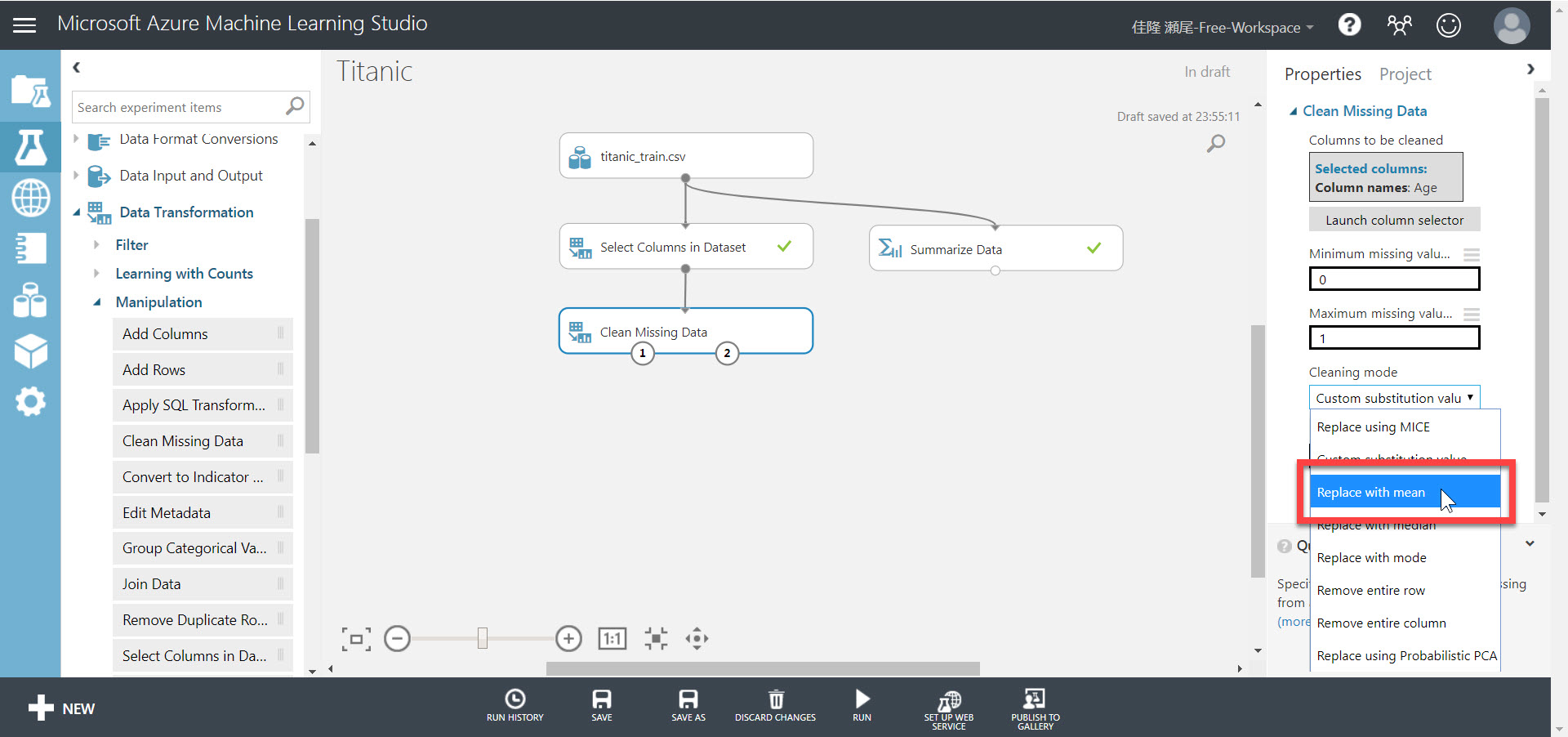Click Publish to Gallery
The width and height of the screenshot is (1568, 737).
[x=1036, y=709]
